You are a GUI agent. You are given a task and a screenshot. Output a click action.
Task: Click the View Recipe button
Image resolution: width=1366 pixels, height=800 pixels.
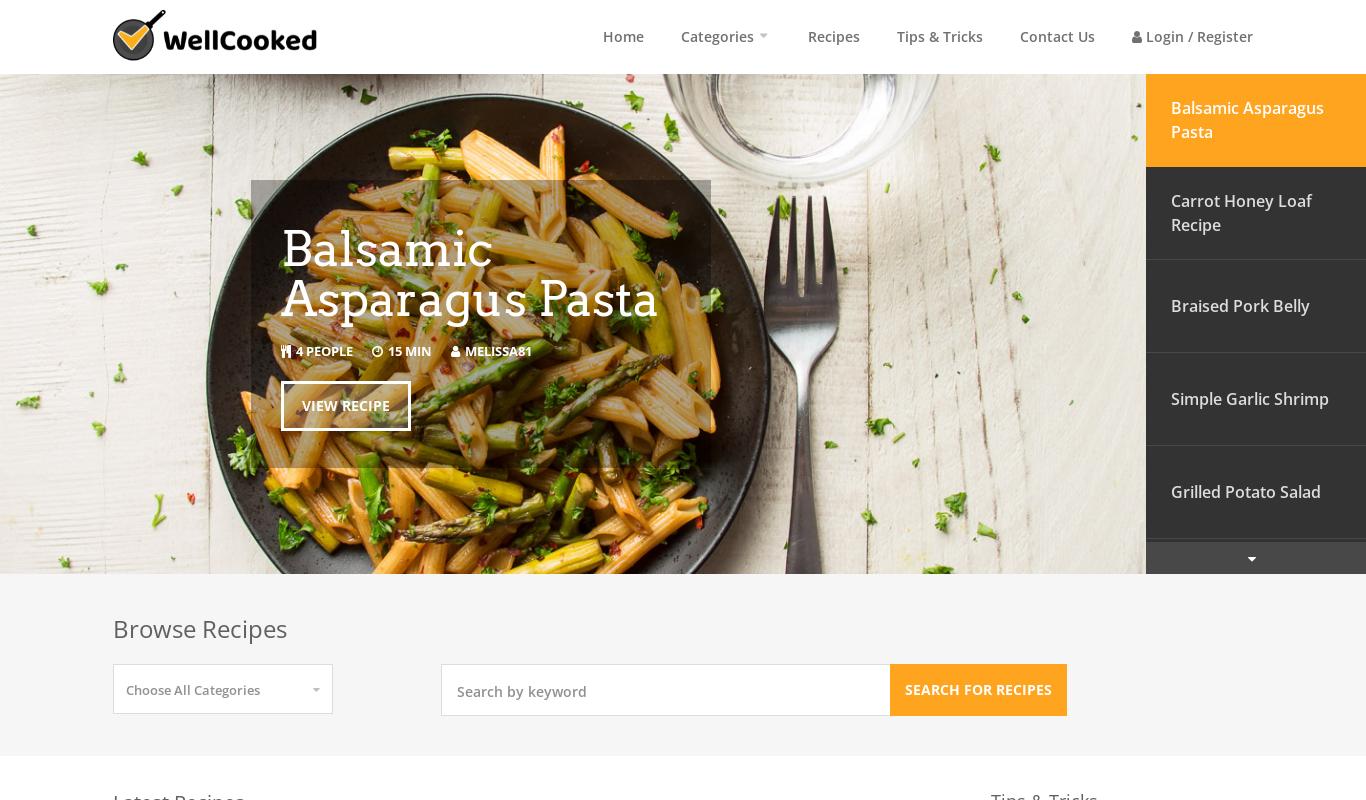coord(346,406)
